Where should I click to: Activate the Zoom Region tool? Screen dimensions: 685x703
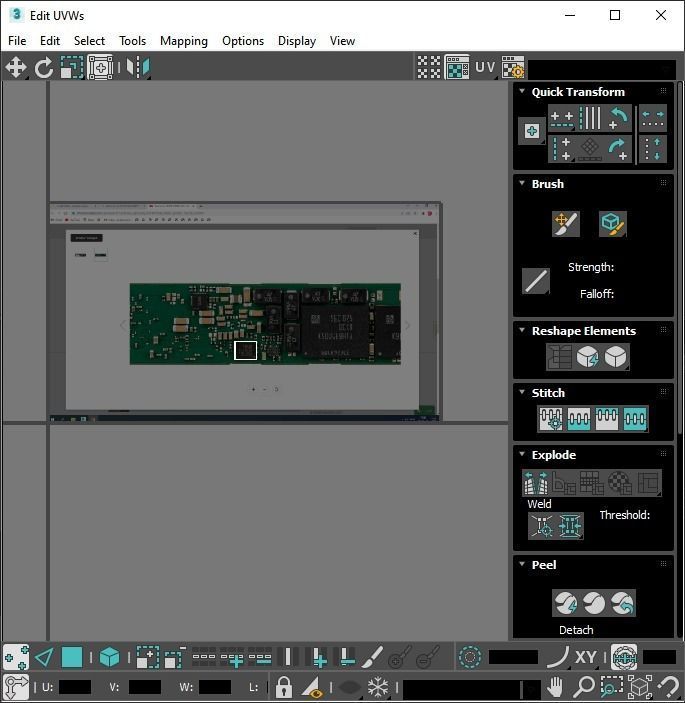pyautogui.click(x=611, y=686)
